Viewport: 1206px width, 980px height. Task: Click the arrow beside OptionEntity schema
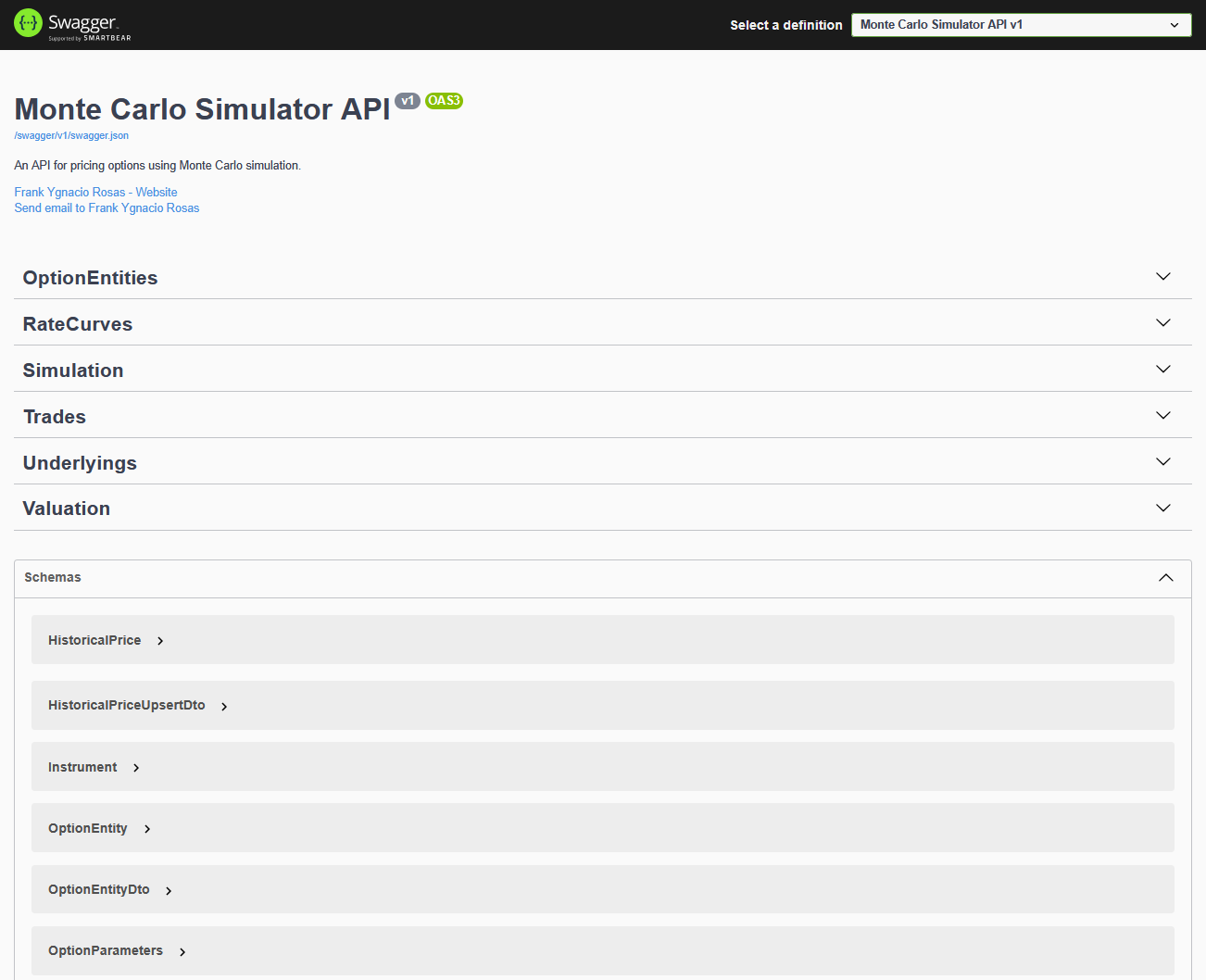tap(147, 829)
